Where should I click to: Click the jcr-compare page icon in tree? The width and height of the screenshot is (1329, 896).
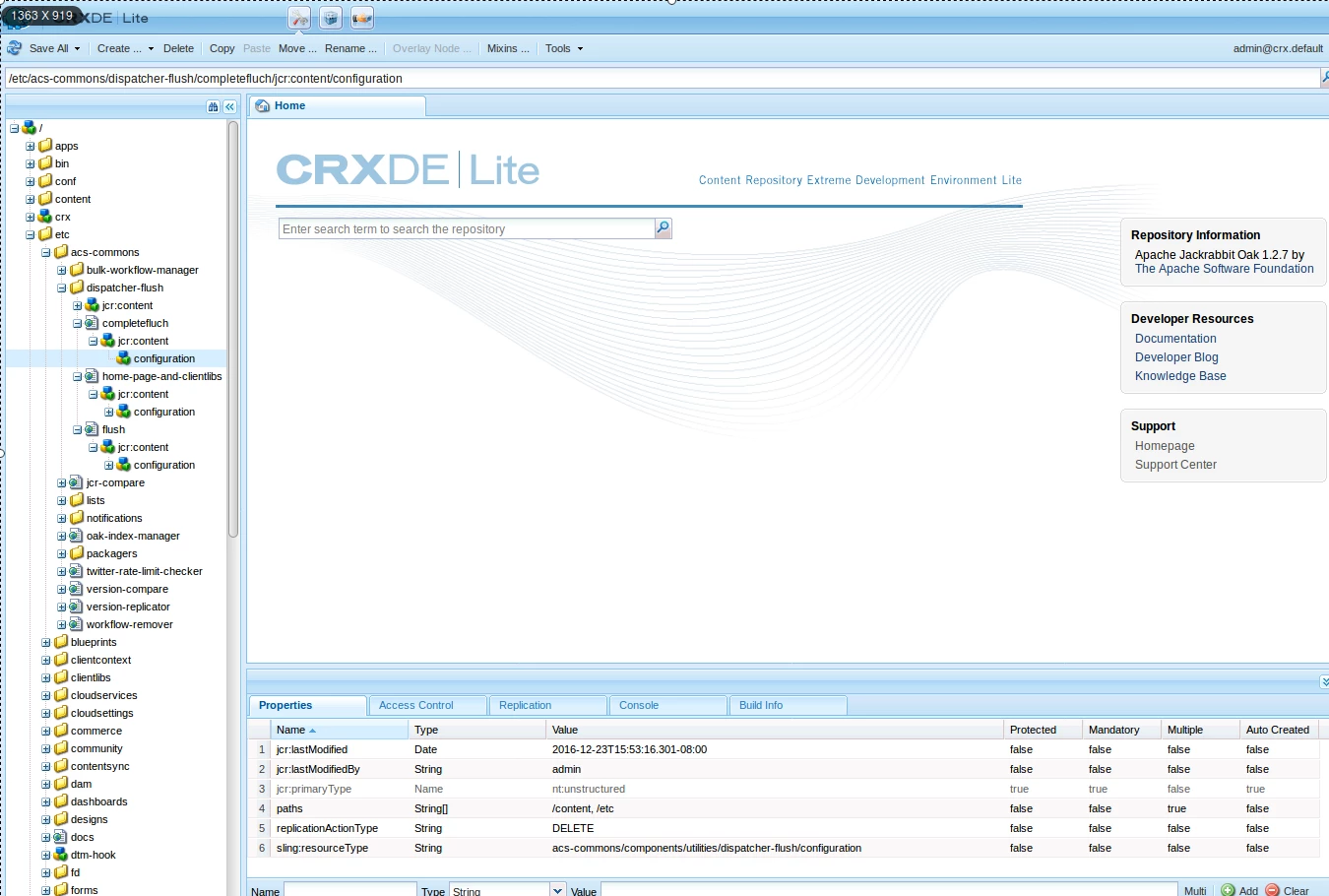(76, 482)
